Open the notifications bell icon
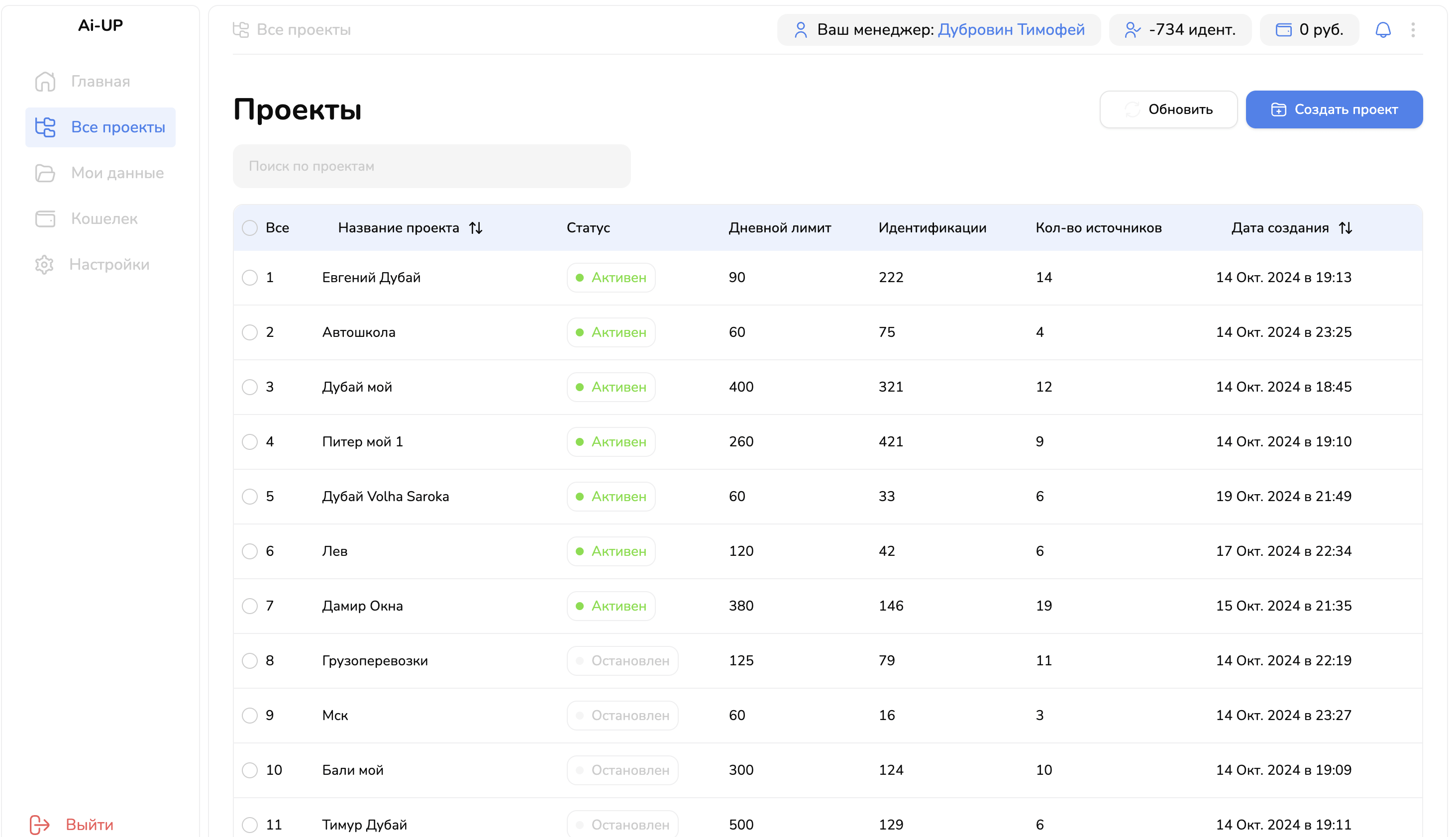Screen dimensions: 1456x837 click(1382, 29)
